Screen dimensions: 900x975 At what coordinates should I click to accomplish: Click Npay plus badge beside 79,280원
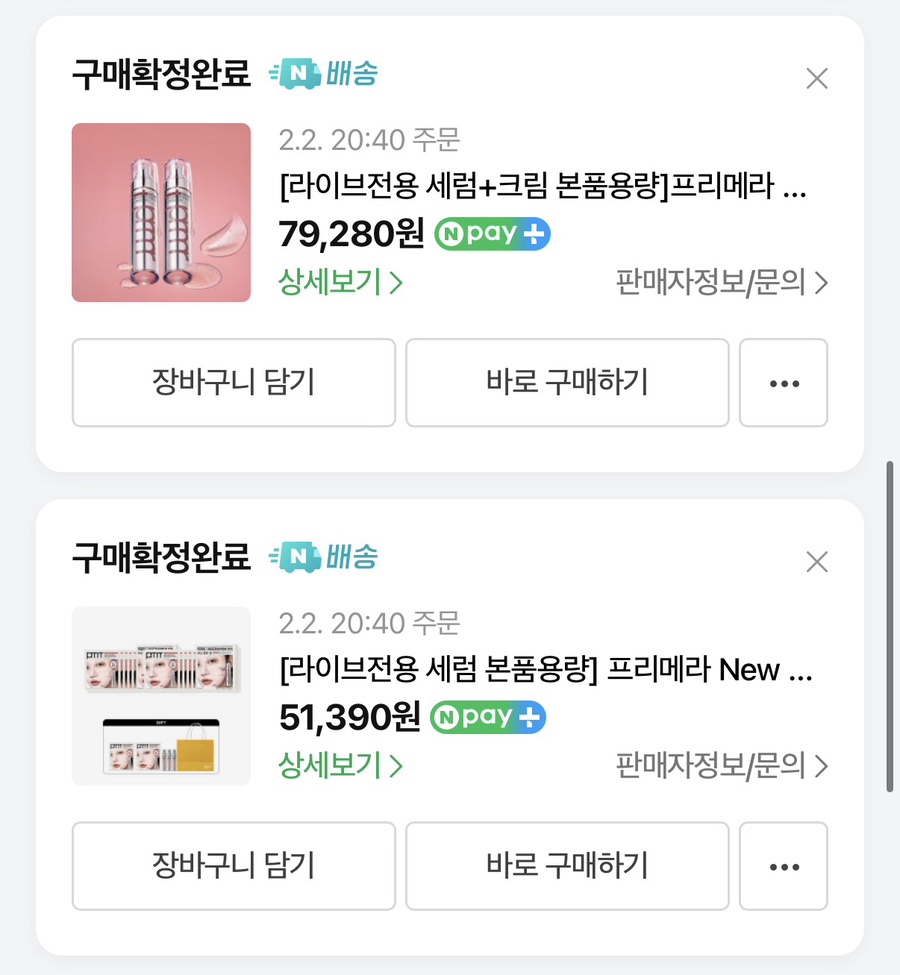click(492, 234)
